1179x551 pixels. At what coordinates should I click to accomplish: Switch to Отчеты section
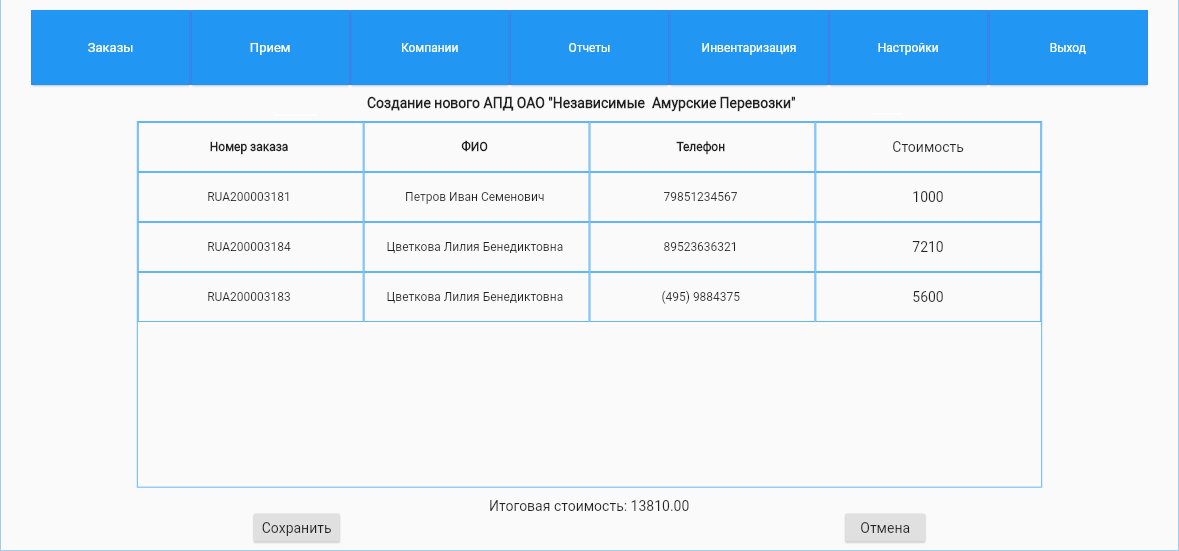pyautogui.click(x=589, y=47)
